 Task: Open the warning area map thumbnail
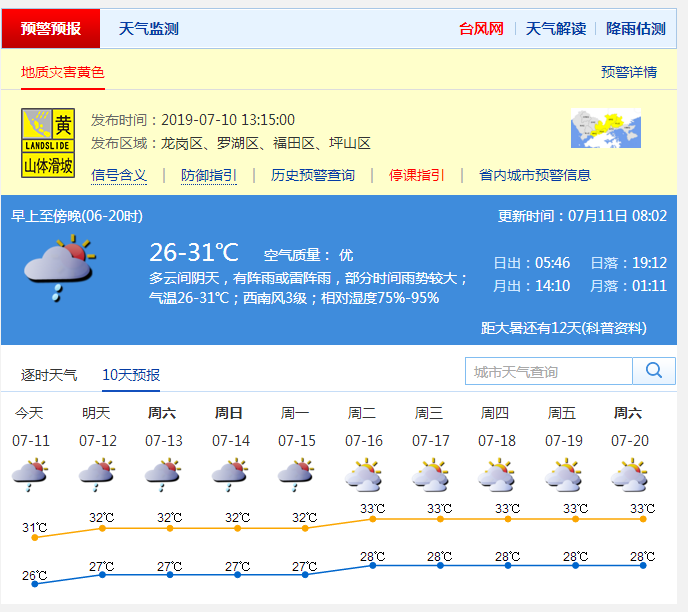[605, 129]
